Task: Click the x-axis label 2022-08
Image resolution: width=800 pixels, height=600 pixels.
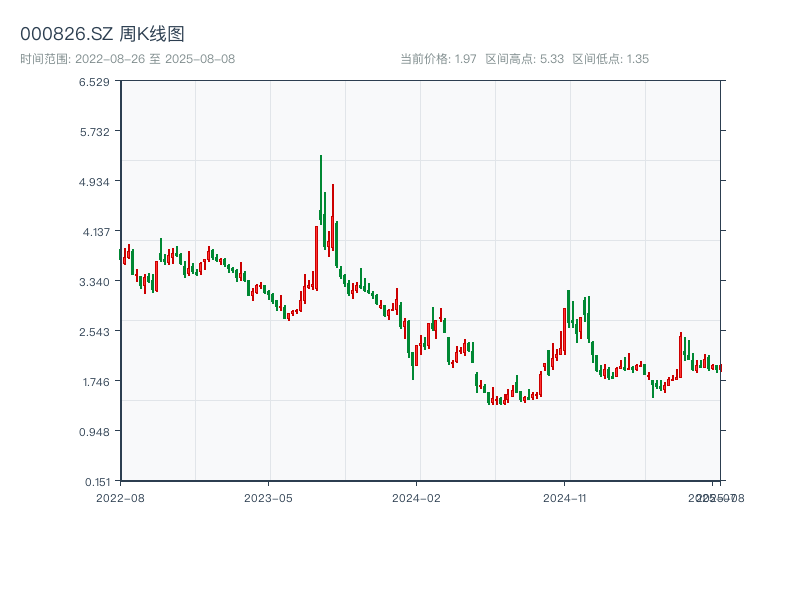Action: pyautogui.click(x=120, y=498)
